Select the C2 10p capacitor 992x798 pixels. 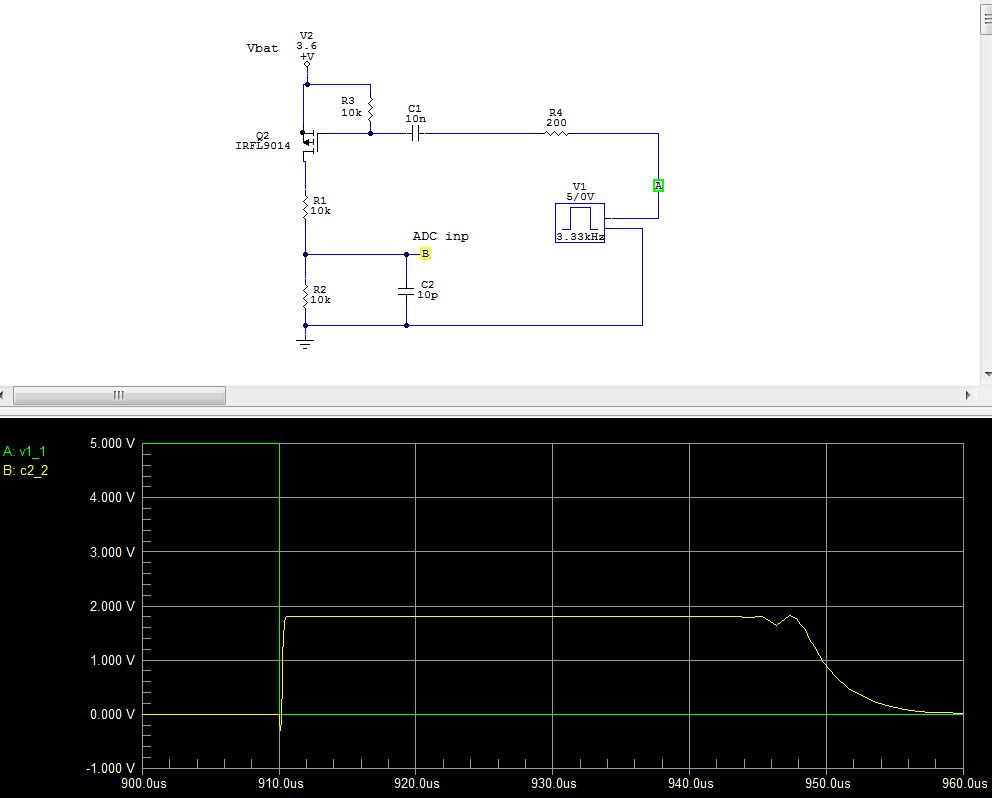pyautogui.click(x=406, y=290)
